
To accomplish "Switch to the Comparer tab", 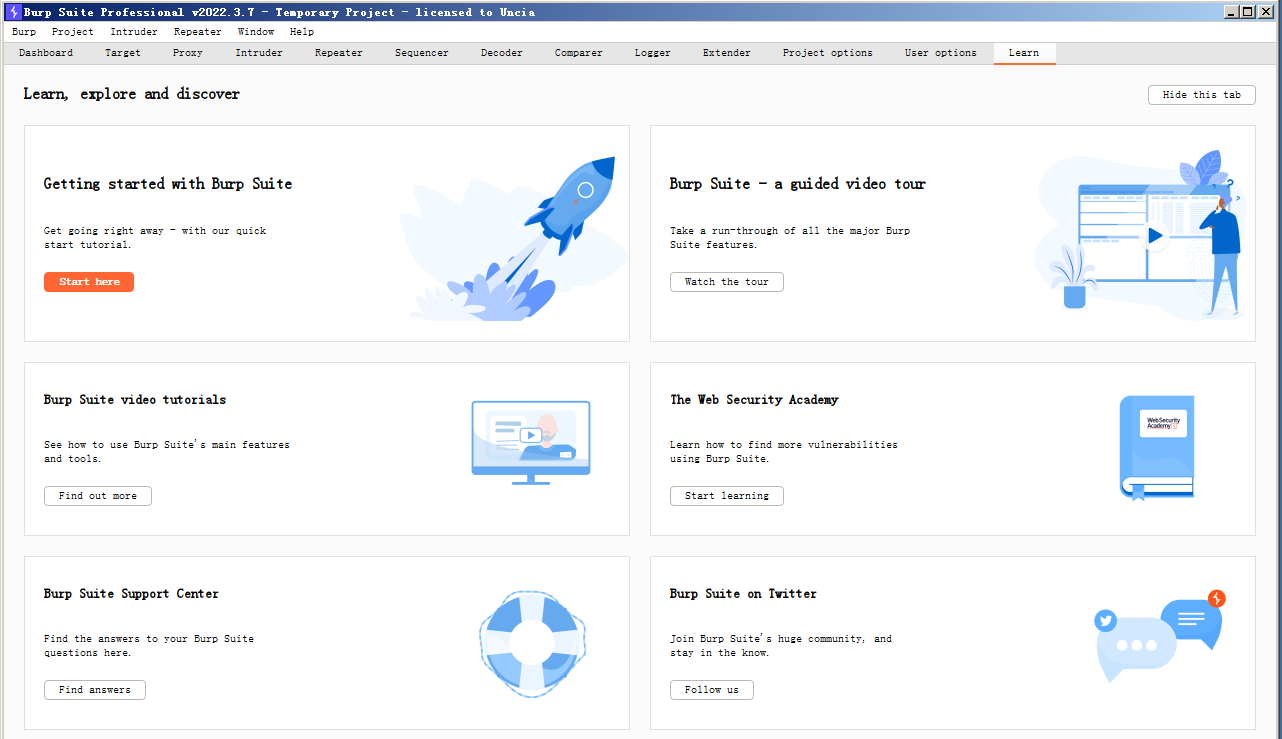I will pos(579,53).
